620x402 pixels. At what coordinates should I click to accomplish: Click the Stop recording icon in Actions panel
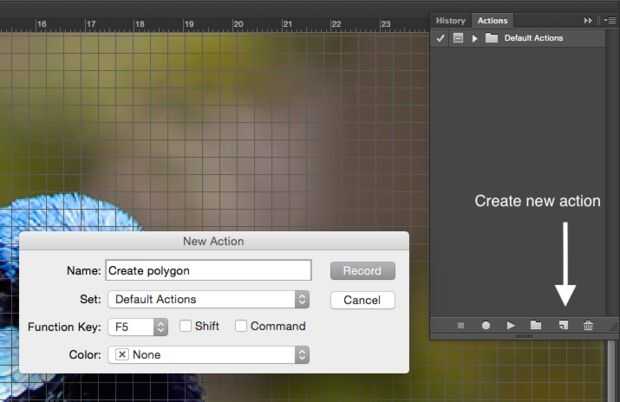461,325
